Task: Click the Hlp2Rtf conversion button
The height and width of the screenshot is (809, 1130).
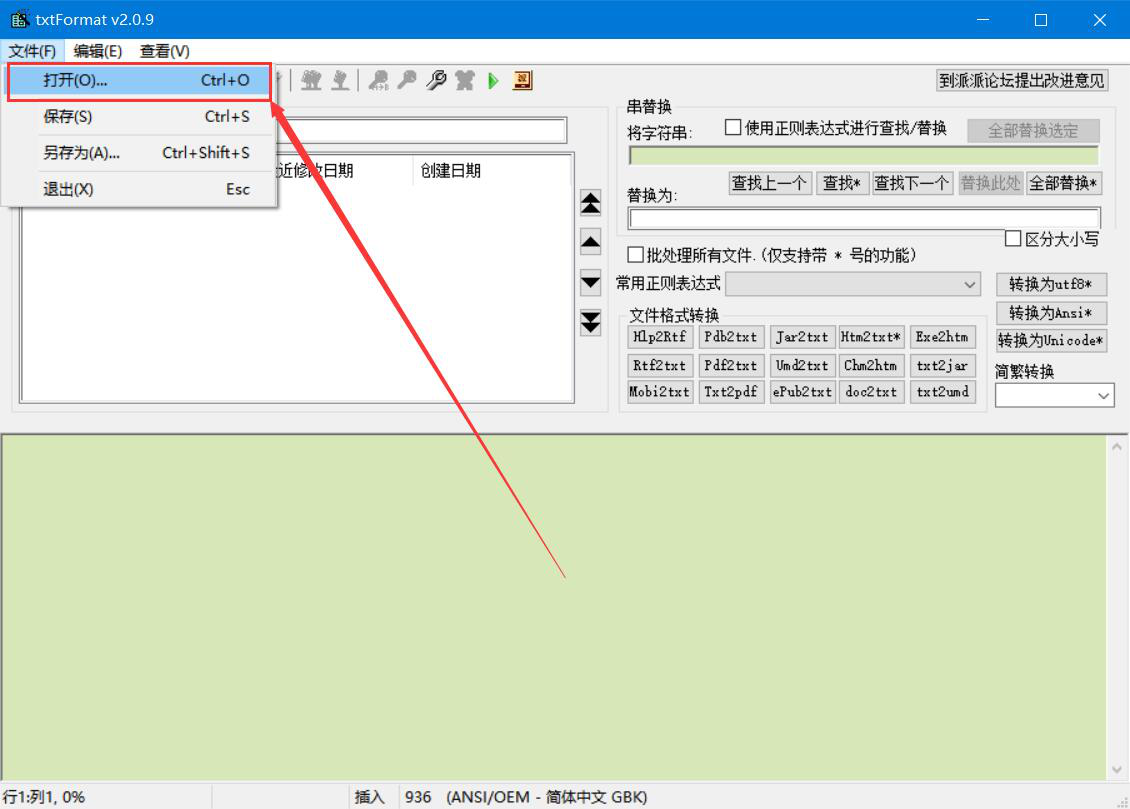Action: click(x=659, y=336)
